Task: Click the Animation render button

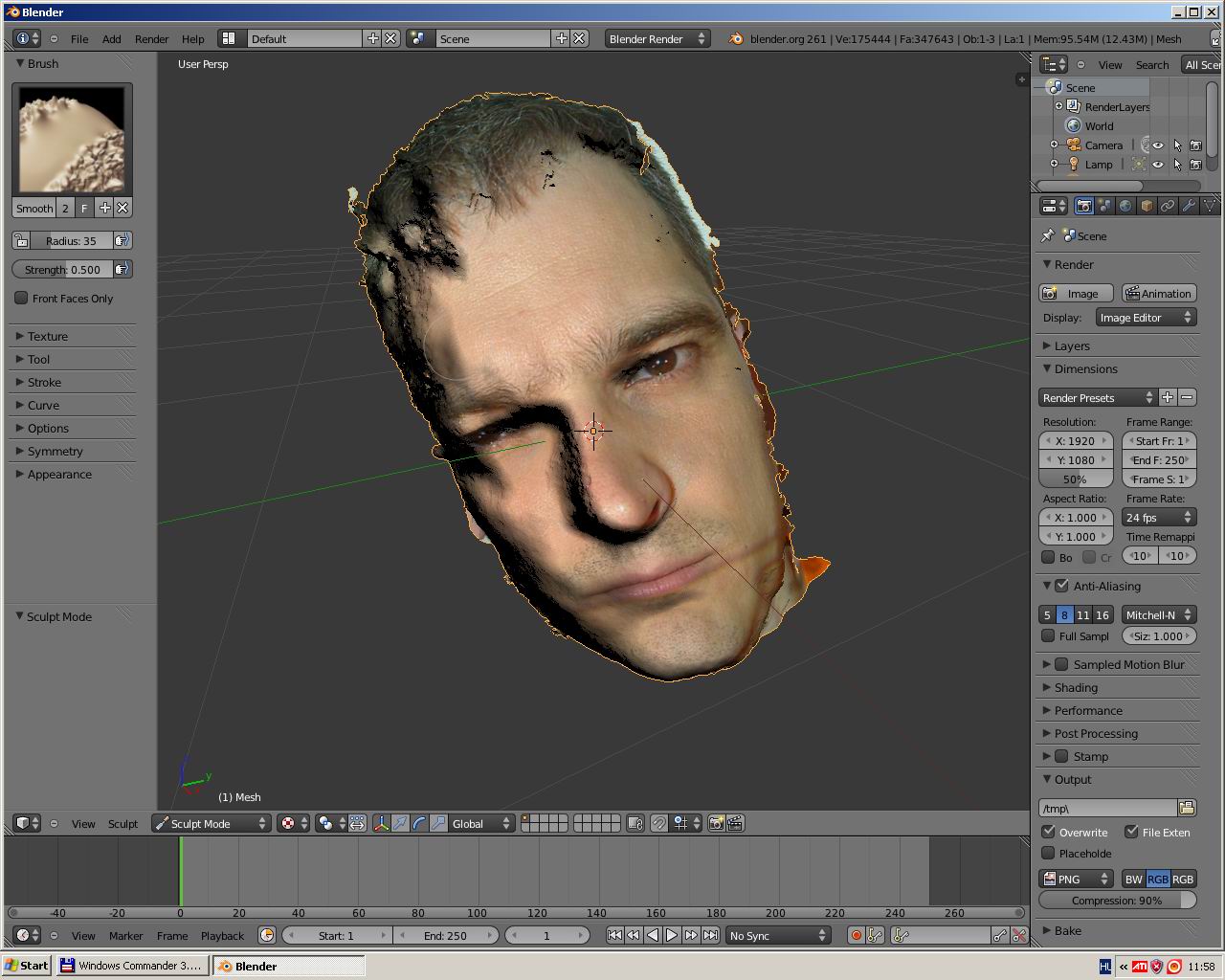Action: pos(1158,294)
